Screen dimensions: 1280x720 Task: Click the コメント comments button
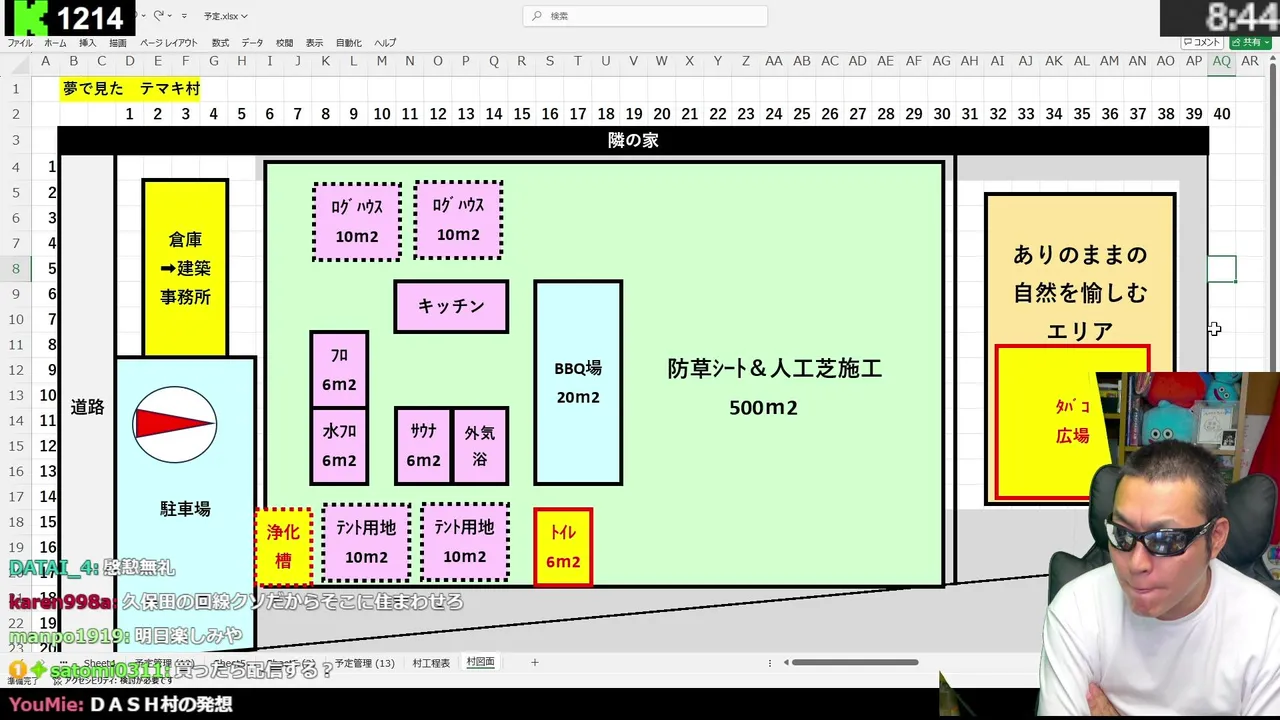pyautogui.click(x=1202, y=42)
